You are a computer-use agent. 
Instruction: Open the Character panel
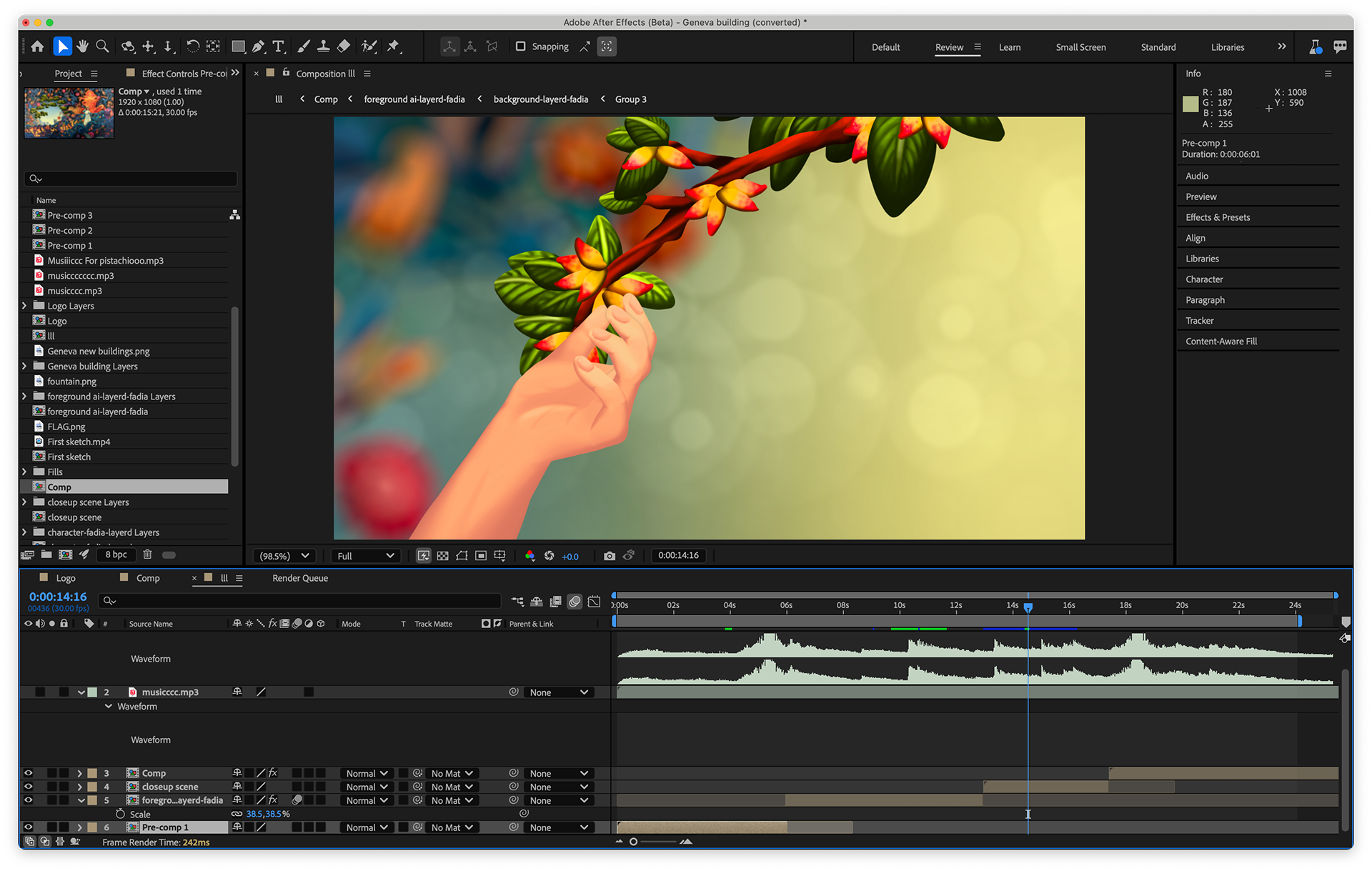[x=1204, y=279]
